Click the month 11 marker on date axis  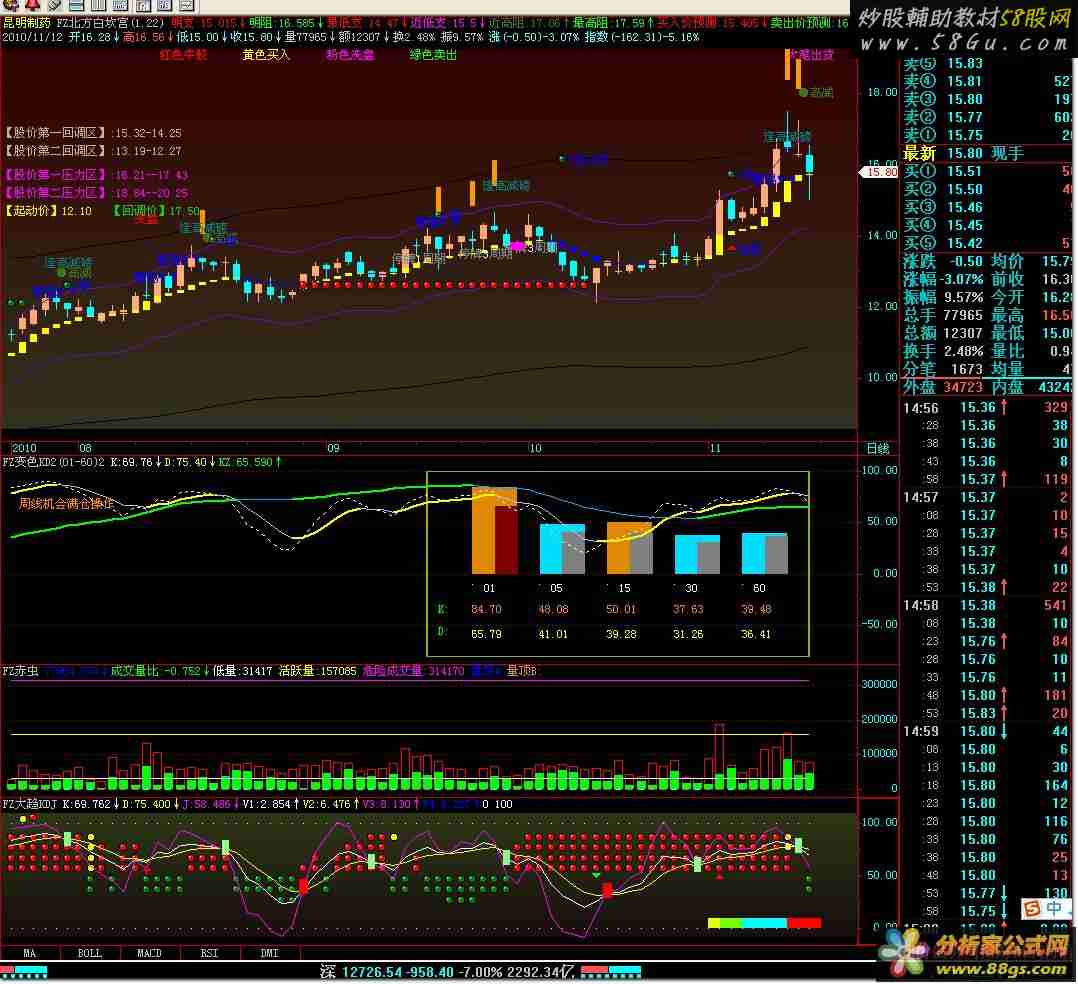[x=715, y=448]
